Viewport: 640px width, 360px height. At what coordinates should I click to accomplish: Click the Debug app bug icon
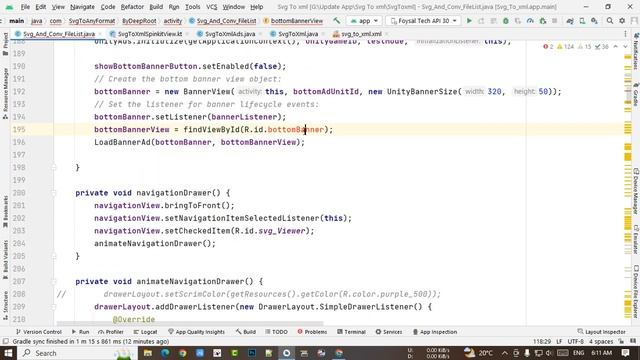[x=505, y=20]
